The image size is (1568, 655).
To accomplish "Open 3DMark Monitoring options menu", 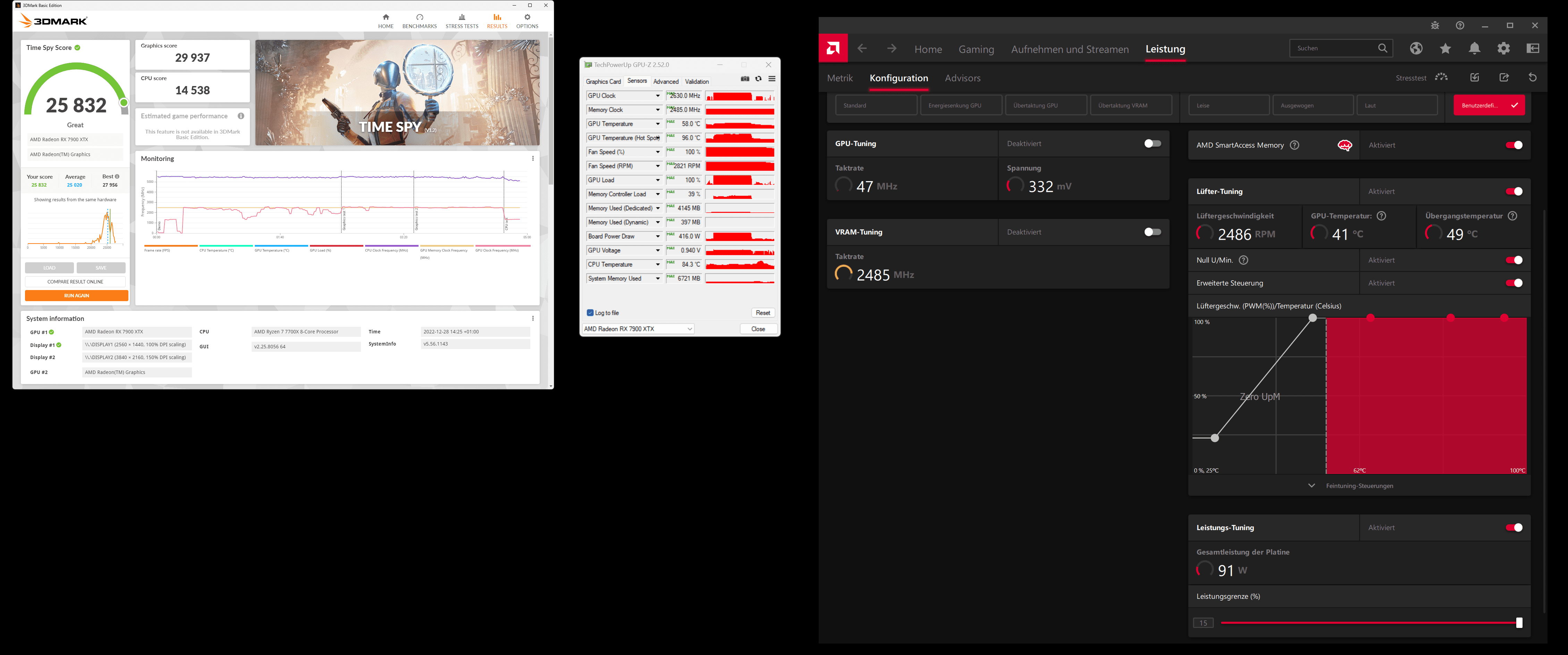I will pos(533,159).
